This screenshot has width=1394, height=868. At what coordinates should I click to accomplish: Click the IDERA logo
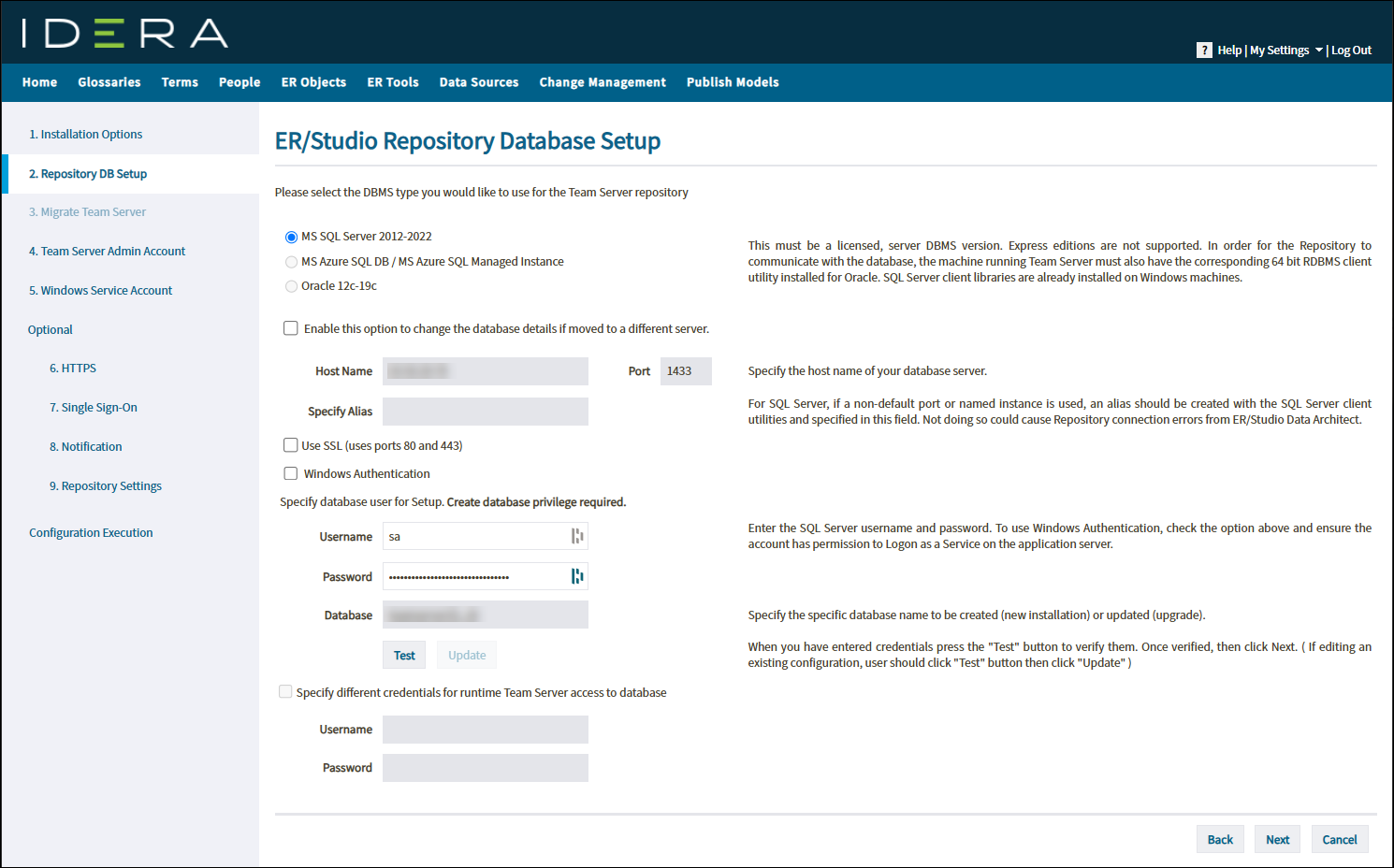coord(125,34)
